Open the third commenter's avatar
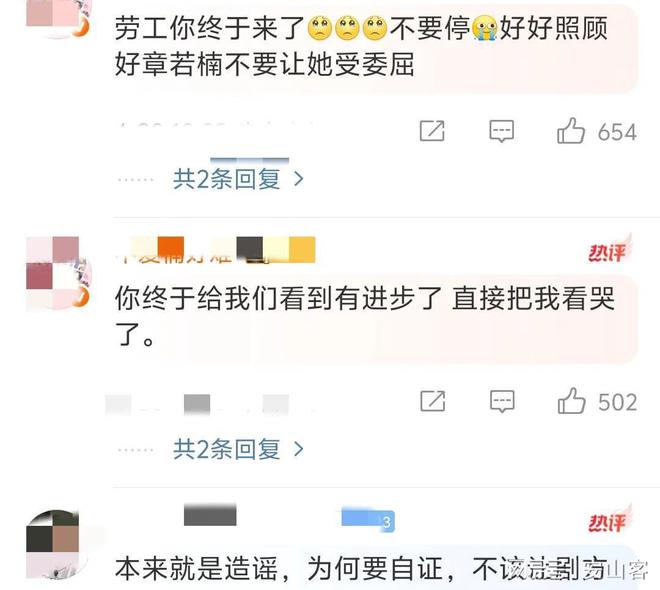 56,544
